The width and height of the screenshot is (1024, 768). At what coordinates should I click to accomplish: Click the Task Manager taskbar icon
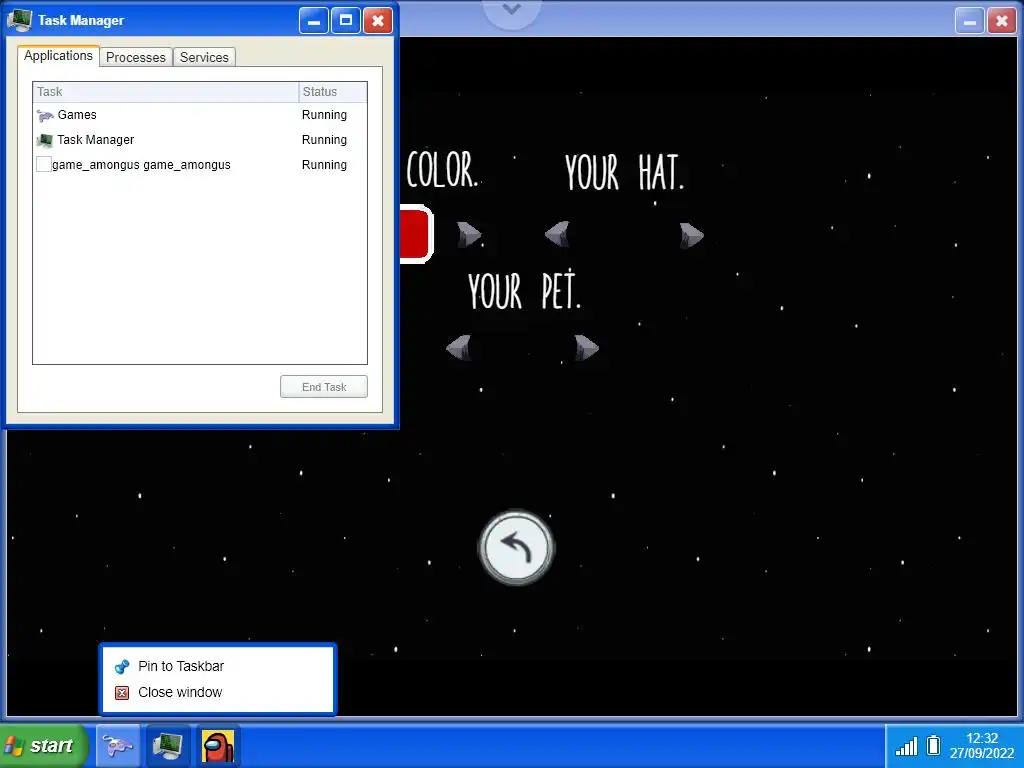click(x=168, y=746)
